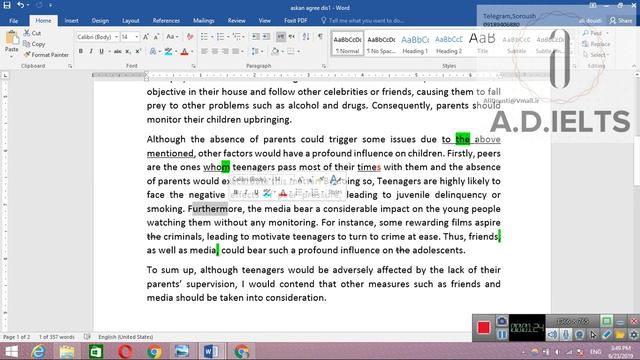Image resolution: width=640 pixels, height=360 pixels.
Task: Toggle Strikethrough formatting
Action: click(x=118, y=51)
